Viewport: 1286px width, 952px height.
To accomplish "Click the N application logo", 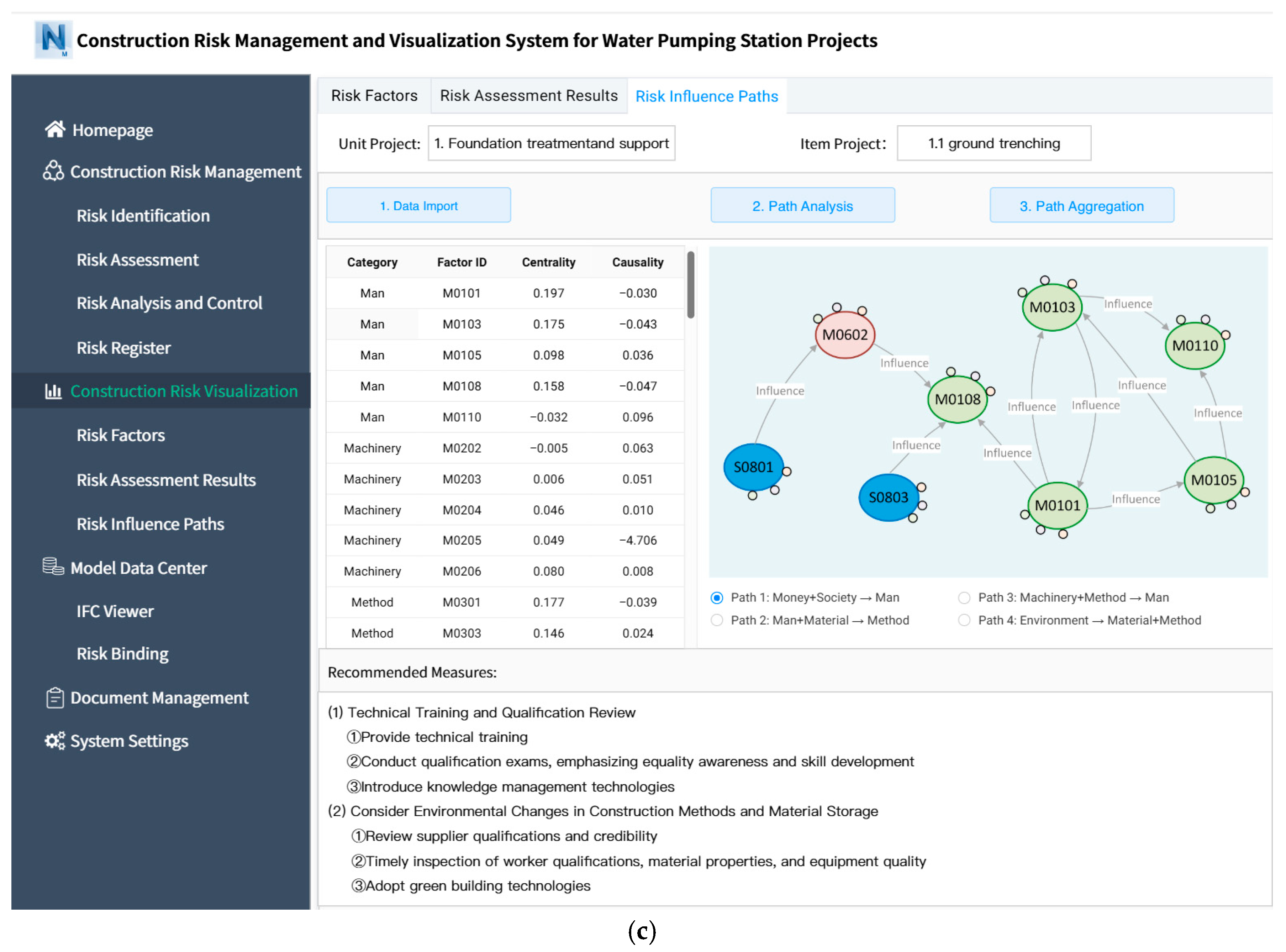I will [53, 39].
